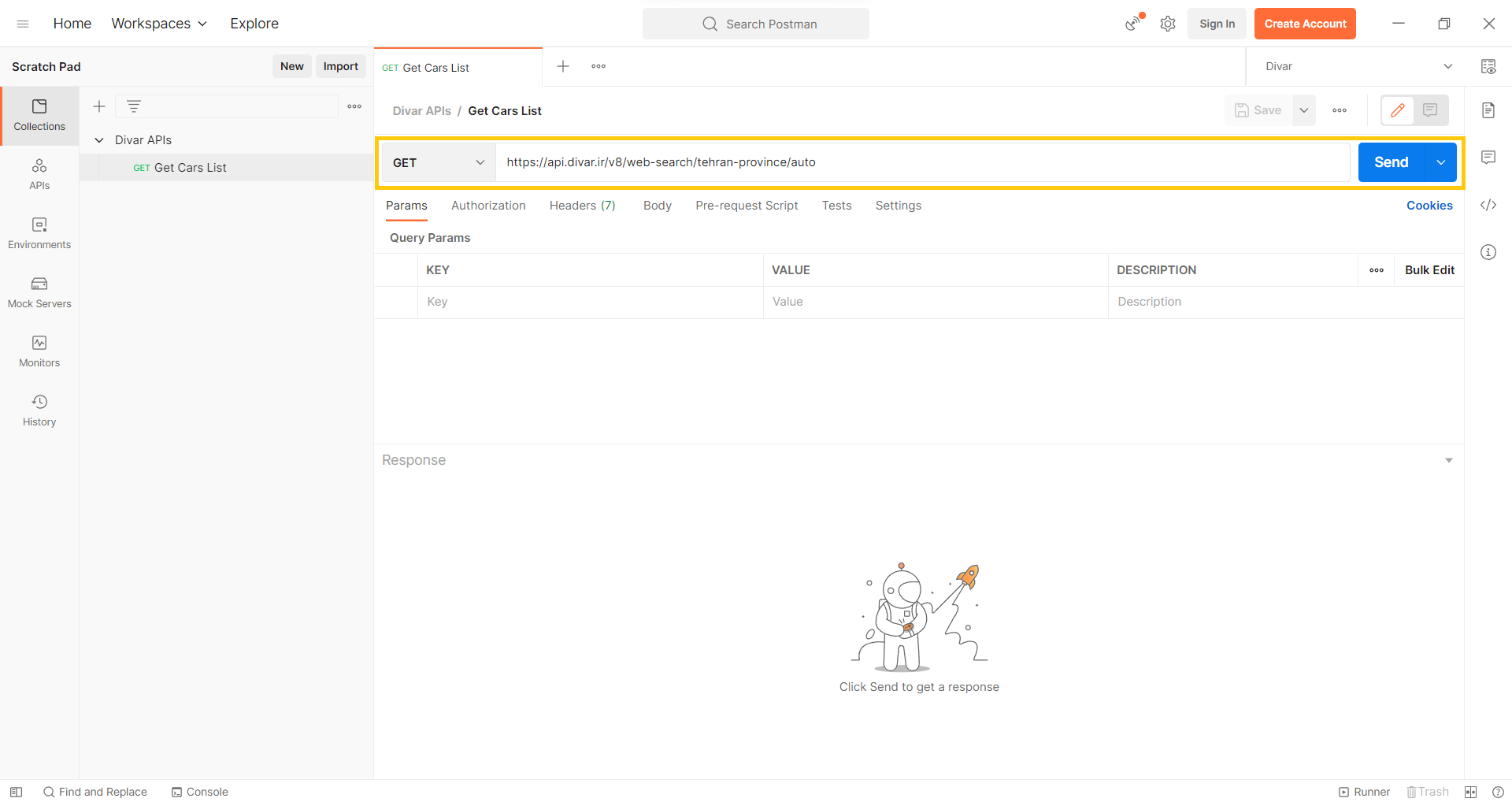Viewport: 1512px width, 802px height.
Task: Open the hamburger menu icon
Action: tap(23, 24)
